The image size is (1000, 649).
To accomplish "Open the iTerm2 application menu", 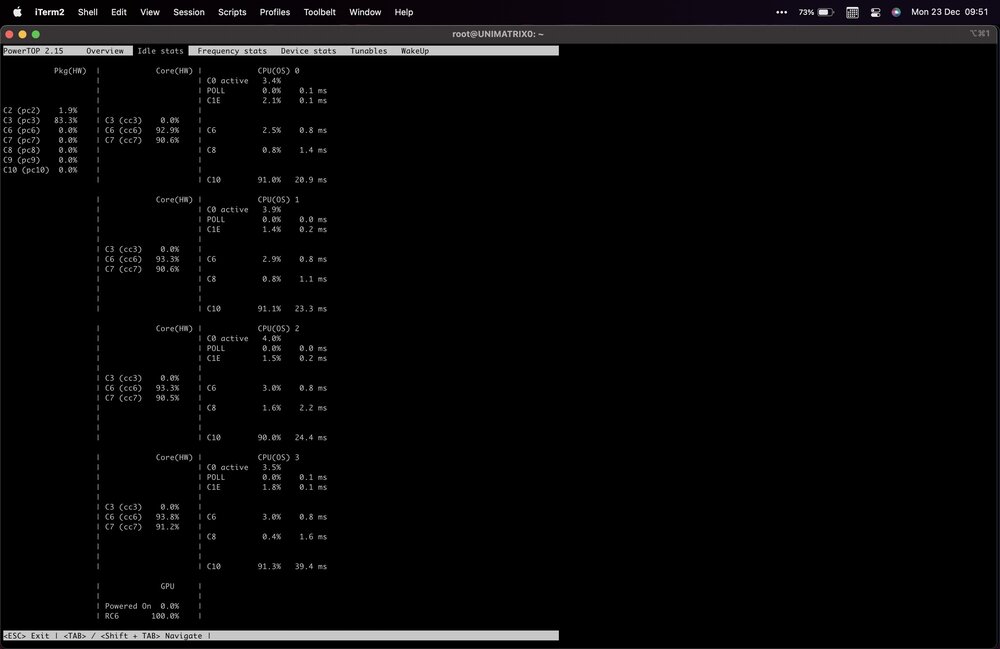I will [x=49, y=12].
